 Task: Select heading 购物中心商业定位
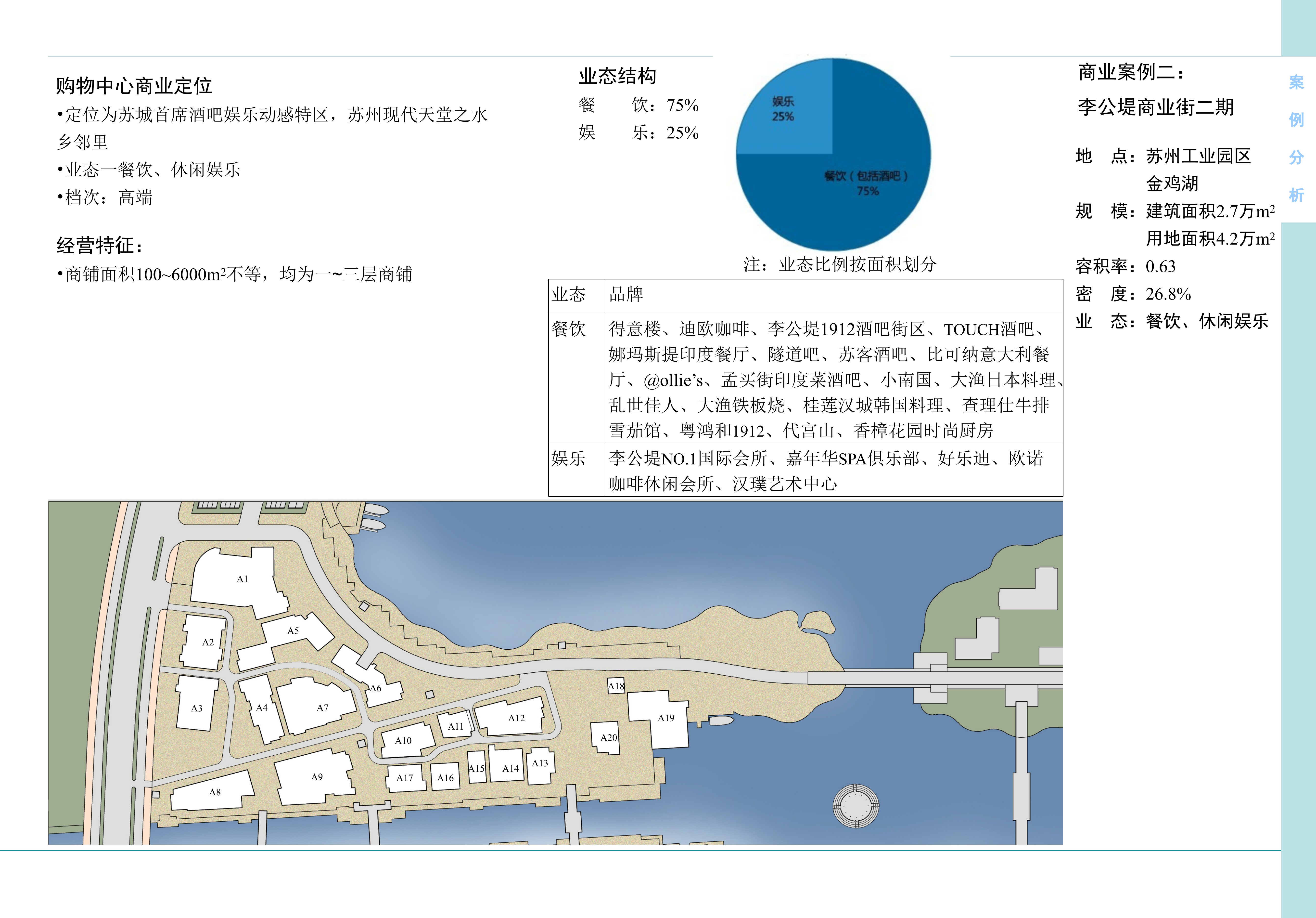(x=134, y=86)
